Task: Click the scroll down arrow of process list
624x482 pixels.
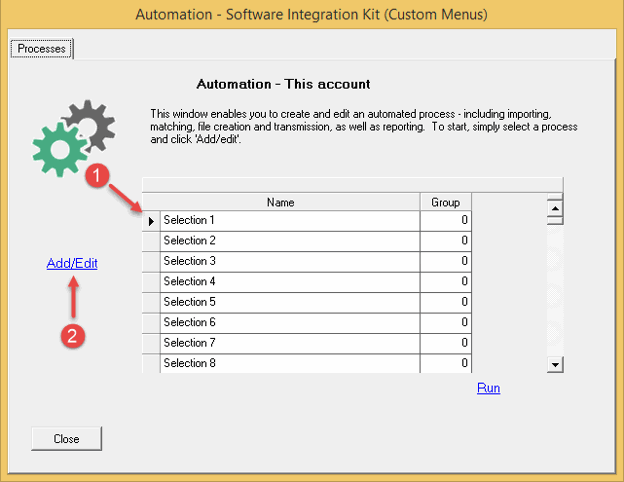Action: (x=555, y=364)
